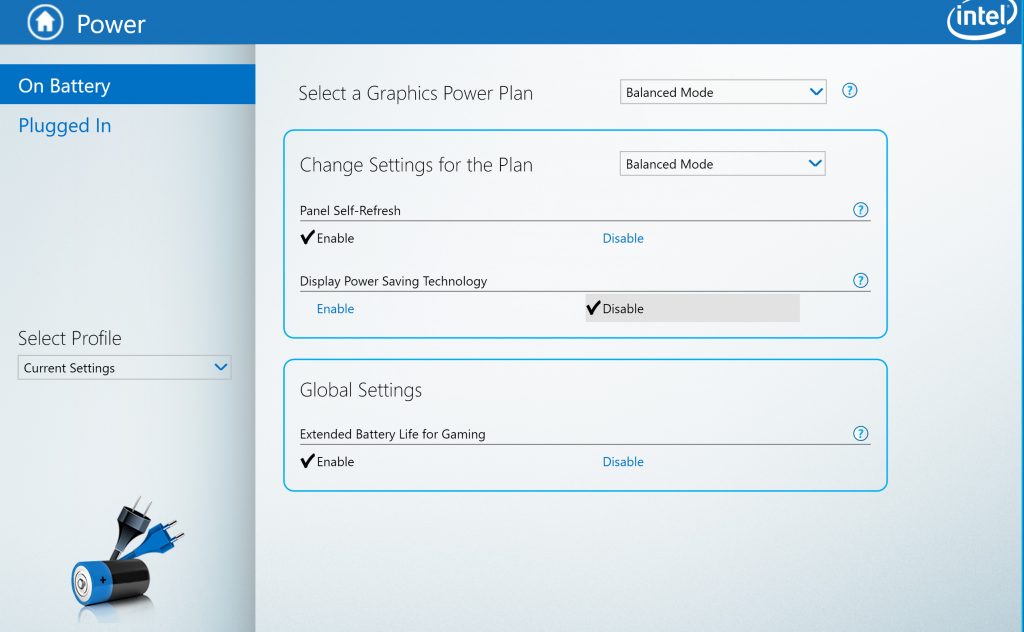The image size is (1024, 632).
Task: Switch to the Plugged In tab
Action: pos(65,125)
